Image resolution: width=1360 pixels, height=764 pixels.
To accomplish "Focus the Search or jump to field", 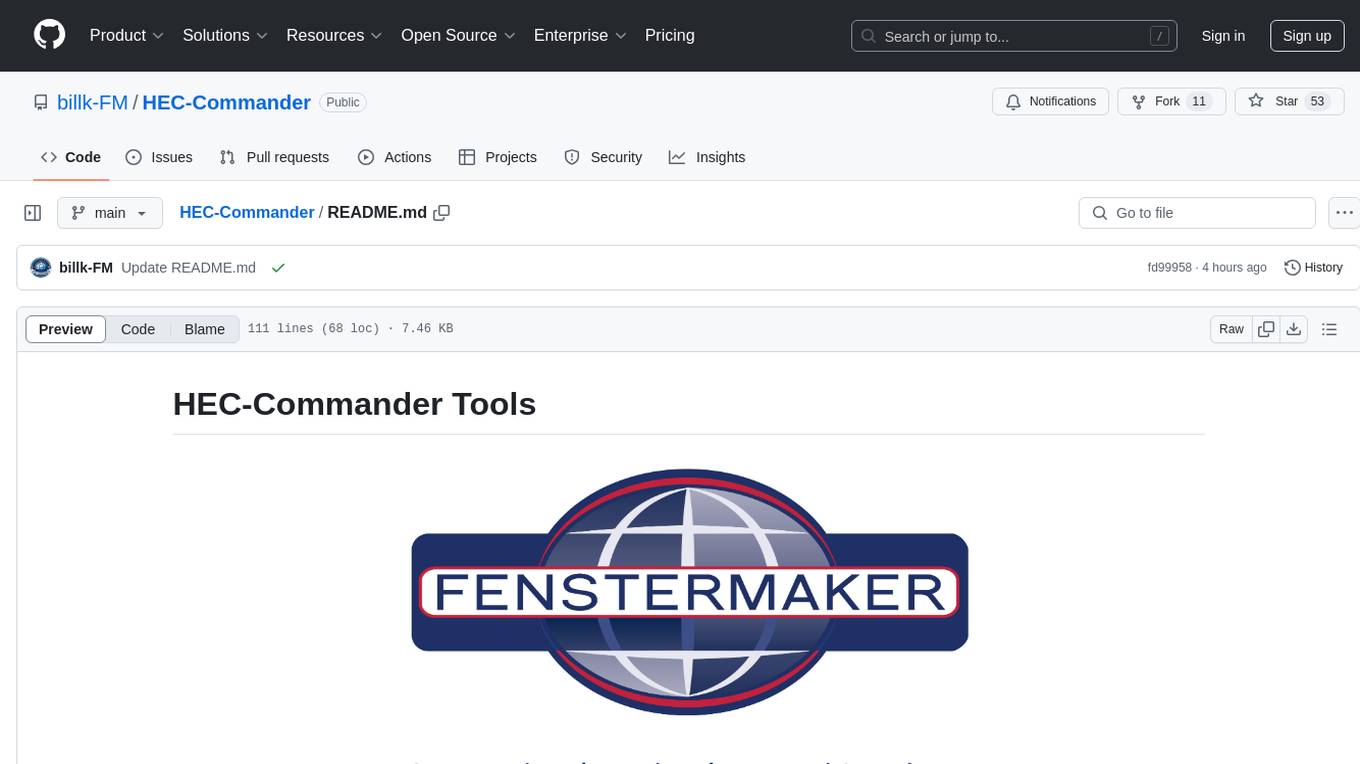I will (x=1014, y=36).
